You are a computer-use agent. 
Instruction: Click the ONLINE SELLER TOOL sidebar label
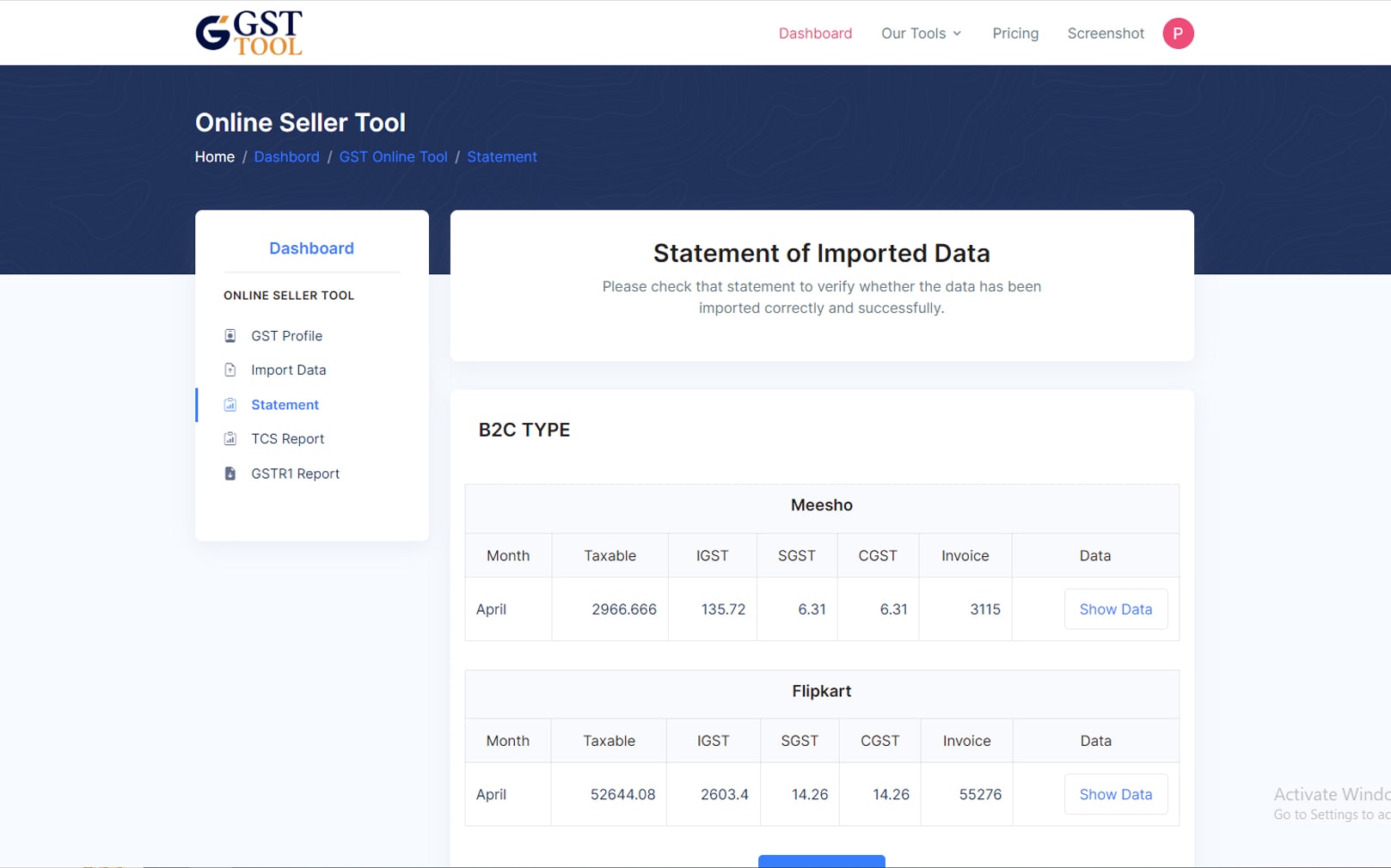[x=289, y=296]
